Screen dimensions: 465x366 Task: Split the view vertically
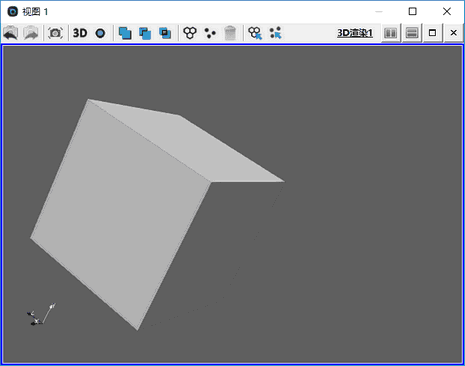point(390,33)
